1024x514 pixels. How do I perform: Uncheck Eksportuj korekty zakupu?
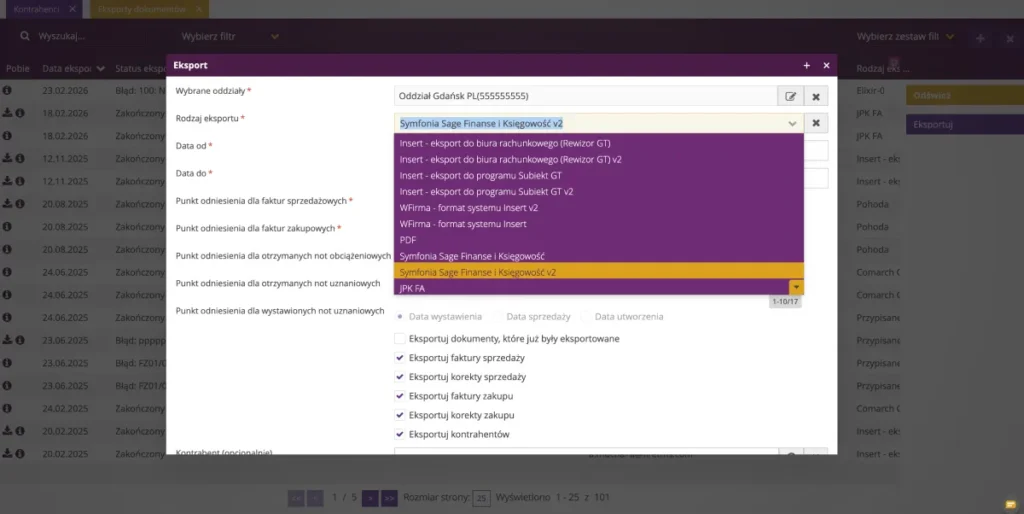(400, 415)
